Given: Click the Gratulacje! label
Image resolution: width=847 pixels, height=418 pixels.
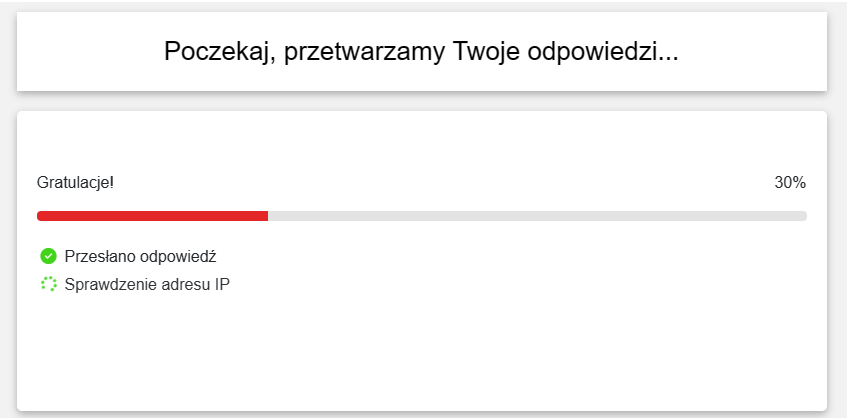Looking at the screenshot, I should (75, 183).
